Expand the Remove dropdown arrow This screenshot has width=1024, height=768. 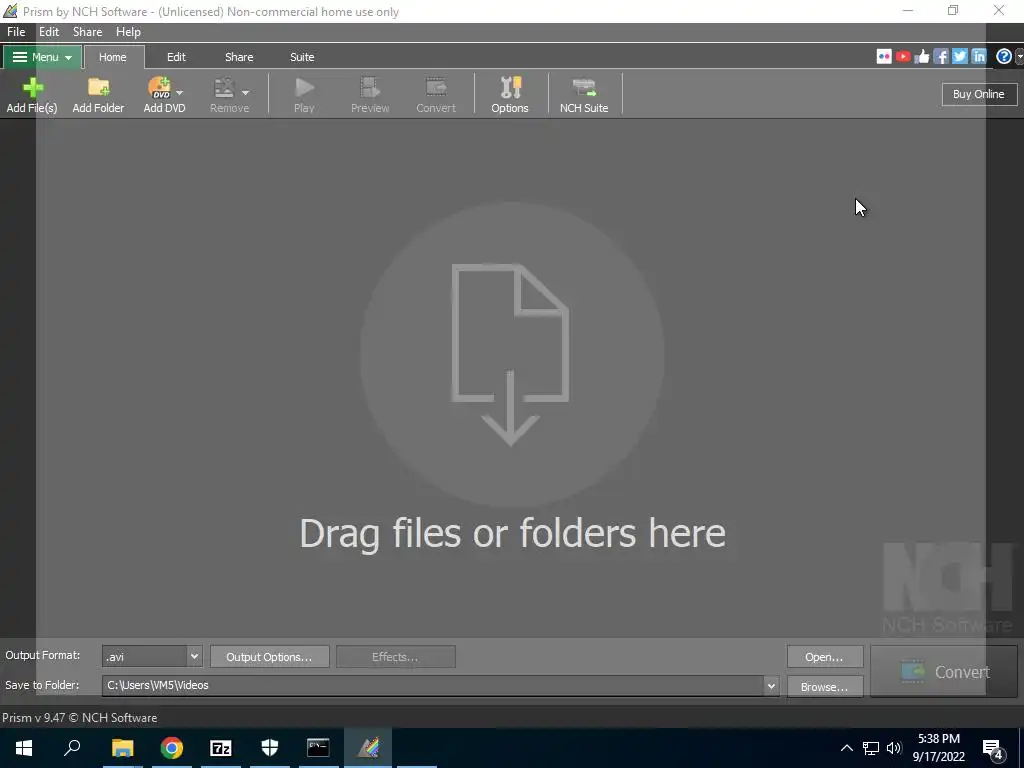246,93
